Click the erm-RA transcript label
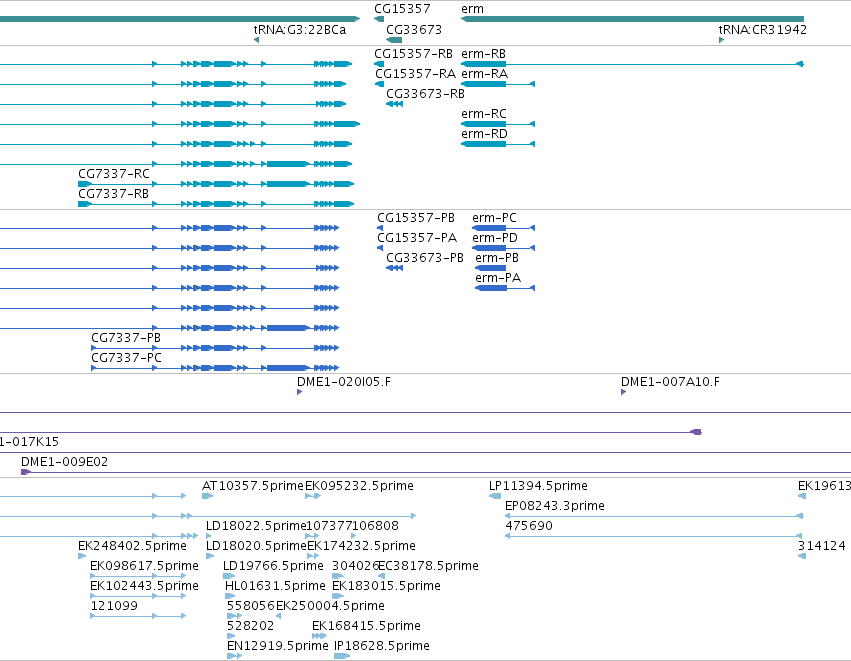Image resolution: width=851 pixels, height=661 pixels. (485, 74)
